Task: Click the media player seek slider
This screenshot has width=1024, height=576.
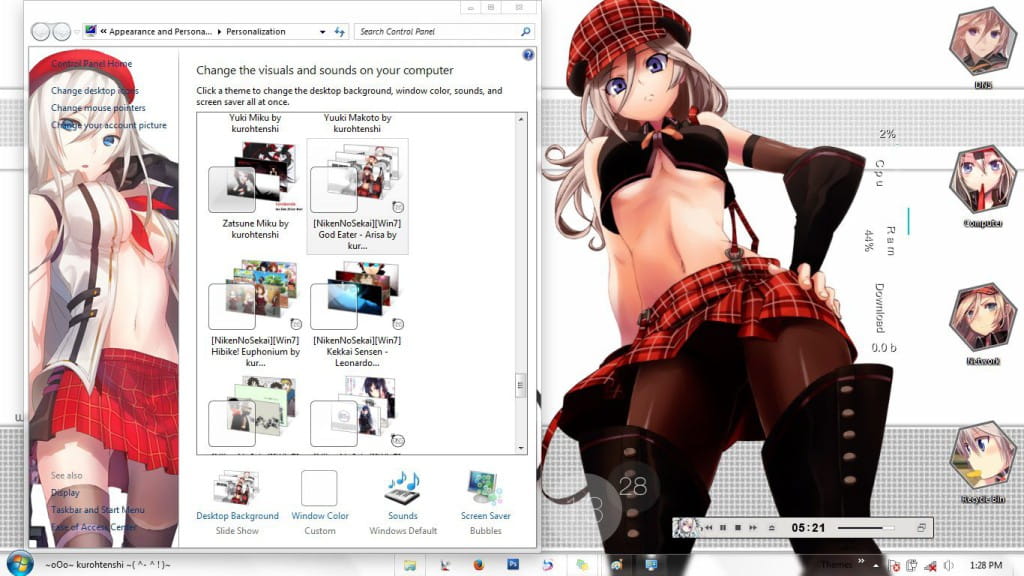Action: coord(865,527)
